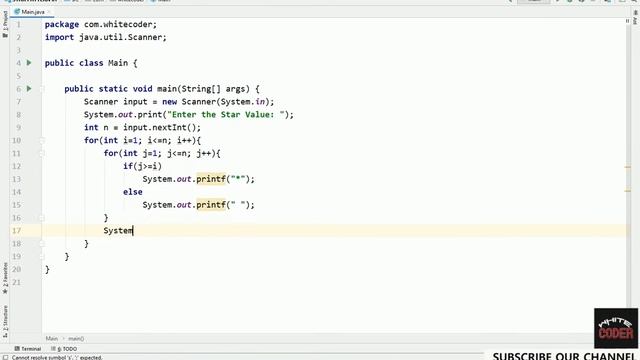640x360 pixels.
Task: Click the fold end marker at line 19
Action: pyautogui.click(x=42, y=257)
